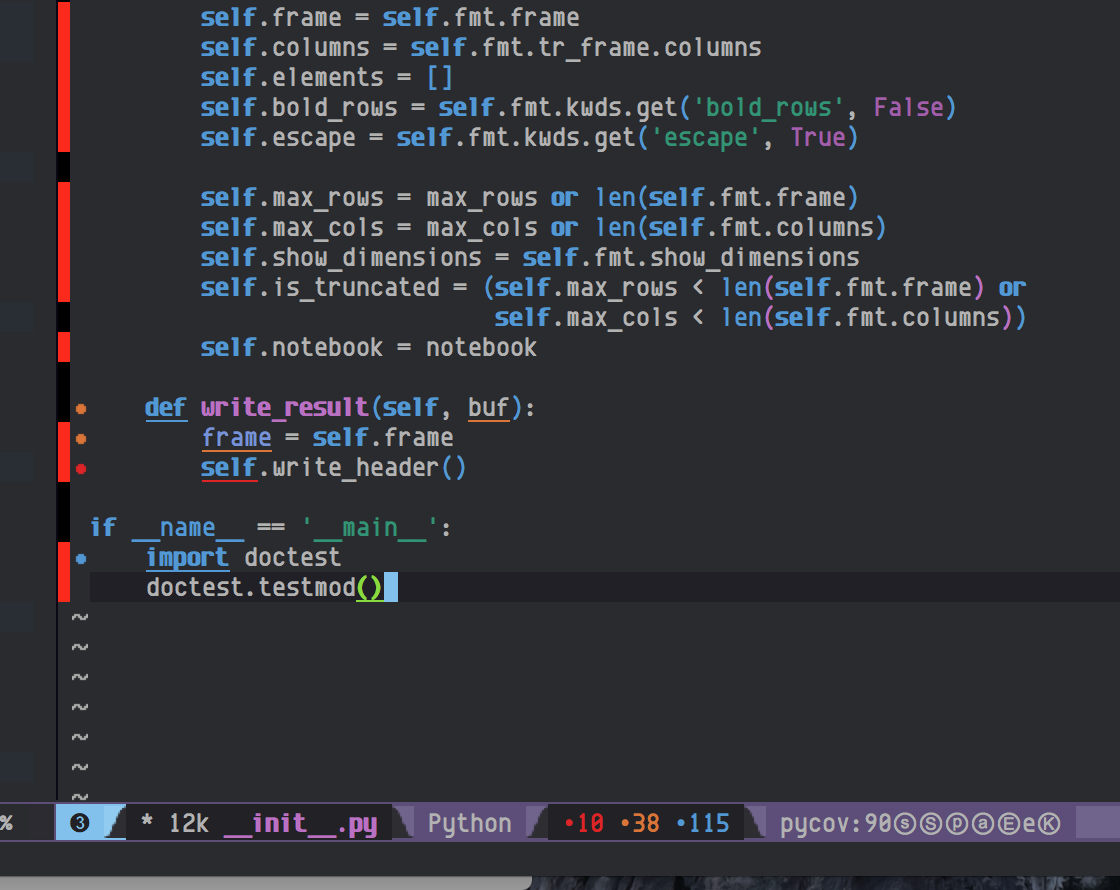1120x890 pixels.
Task: Click orange warning dot beside def write_result
Action: (x=81, y=409)
